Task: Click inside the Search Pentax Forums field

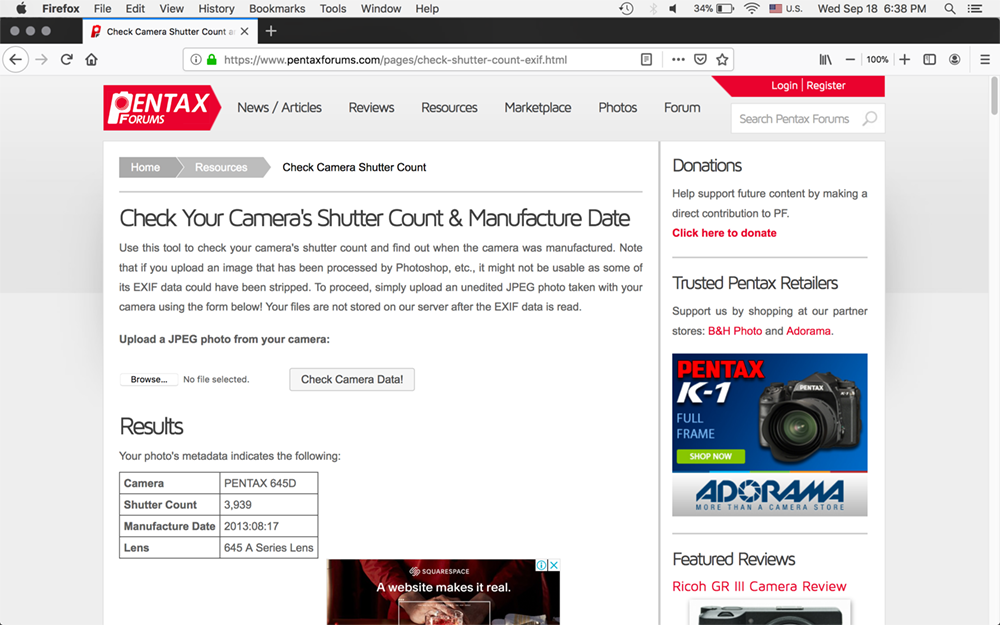Action: [795, 119]
